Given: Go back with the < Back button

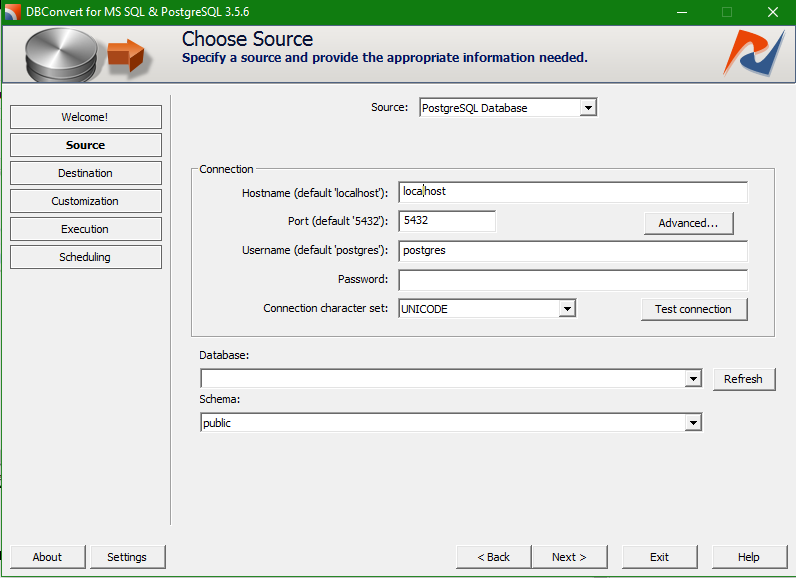Looking at the screenshot, I should tap(493, 557).
